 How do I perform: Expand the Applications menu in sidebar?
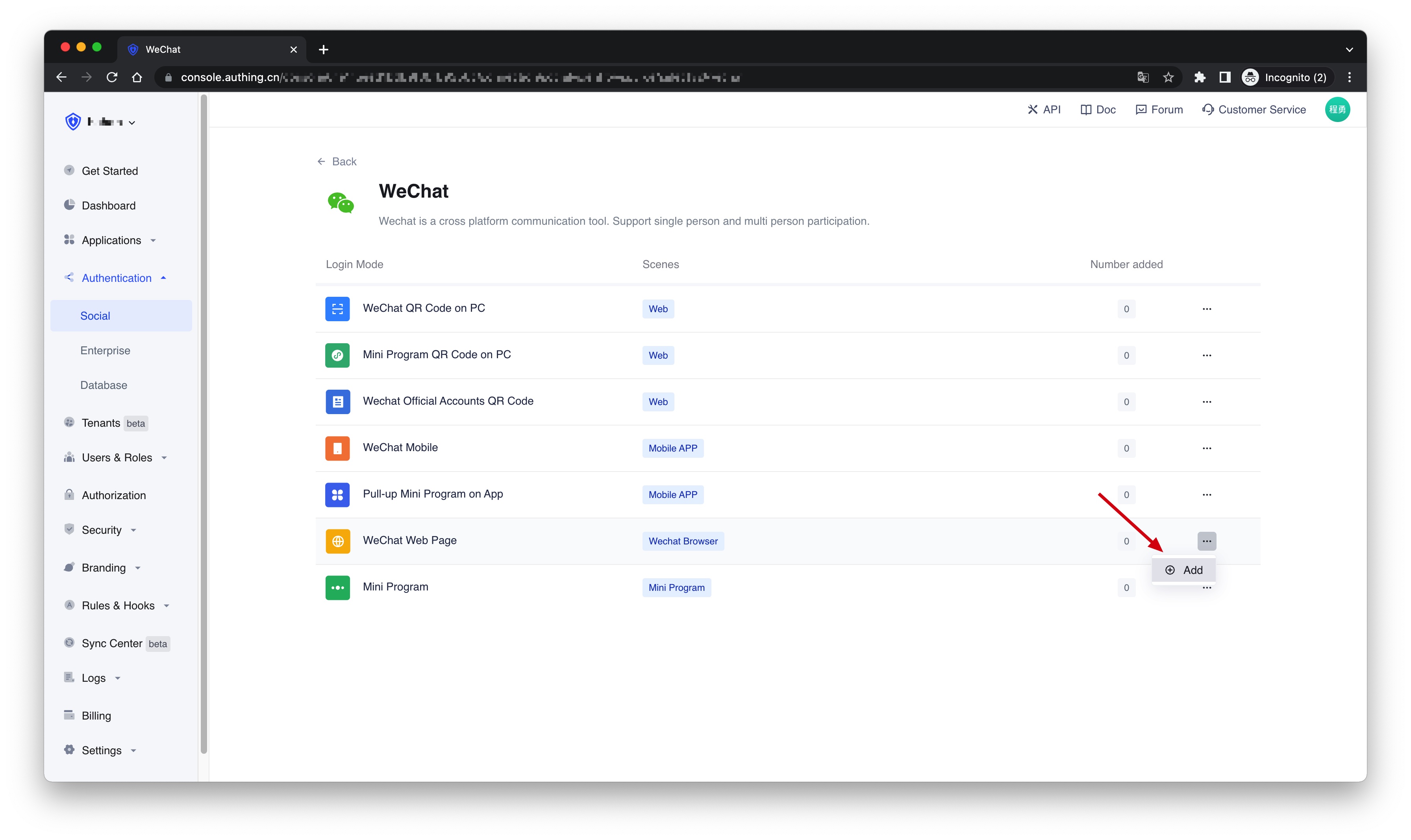tap(111, 240)
